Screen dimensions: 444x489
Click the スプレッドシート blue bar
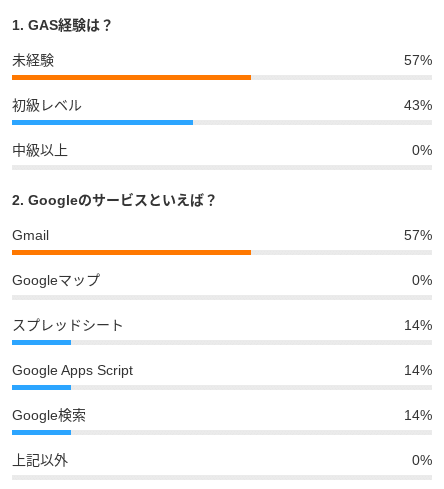tap(41, 343)
